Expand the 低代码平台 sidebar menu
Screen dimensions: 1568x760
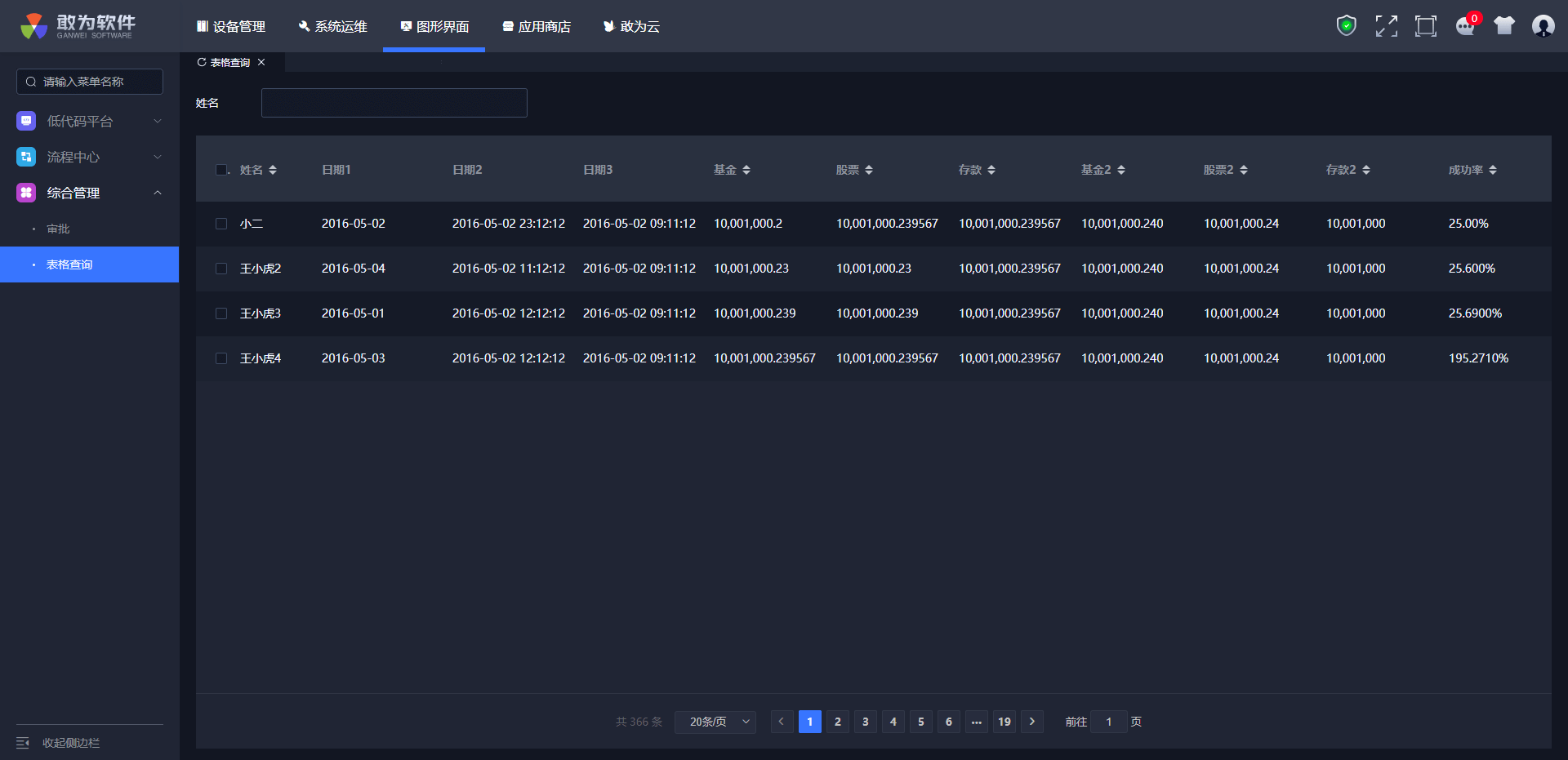click(x=89, y=121)
